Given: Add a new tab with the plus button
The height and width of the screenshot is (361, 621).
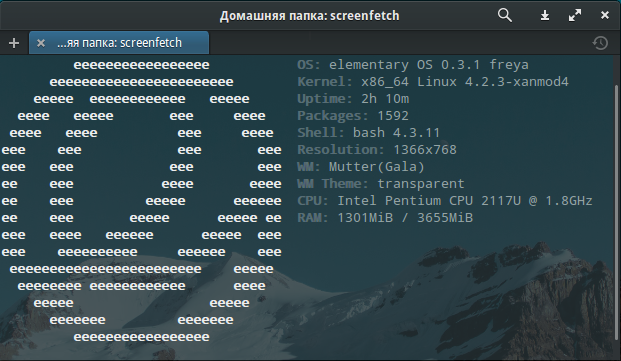Looking at the screenshot, I should pyautogui.click(x=14, y=43).
